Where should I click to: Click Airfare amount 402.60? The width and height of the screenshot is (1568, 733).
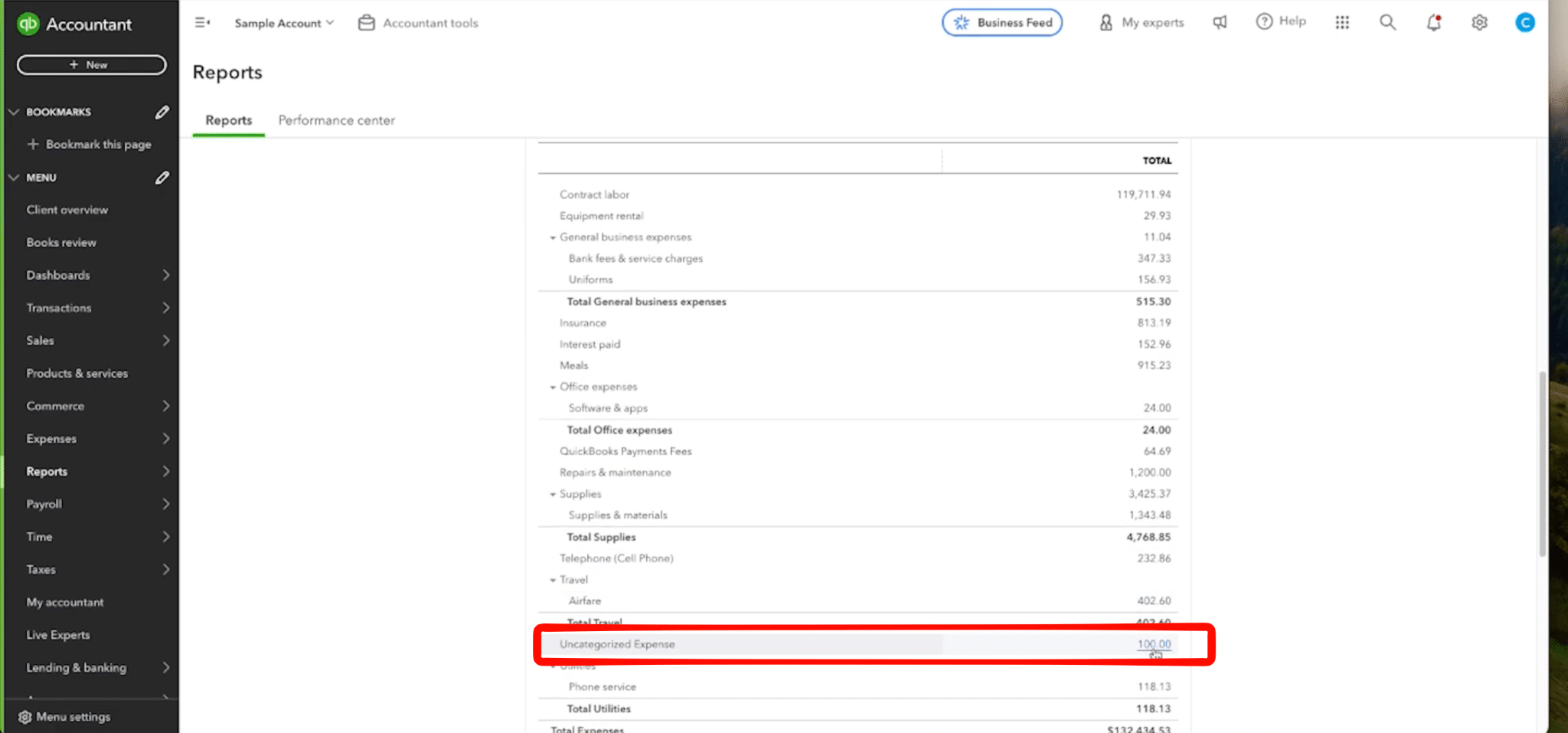coord(1154,601)
